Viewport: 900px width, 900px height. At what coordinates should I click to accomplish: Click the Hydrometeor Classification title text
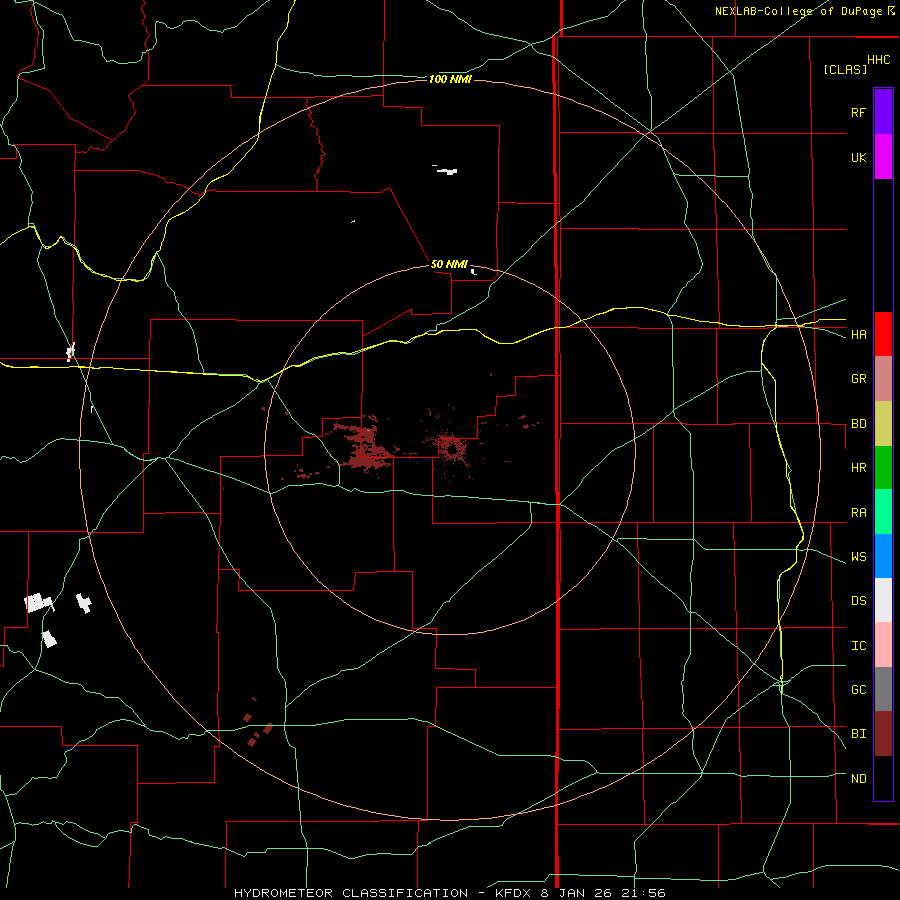350,893
